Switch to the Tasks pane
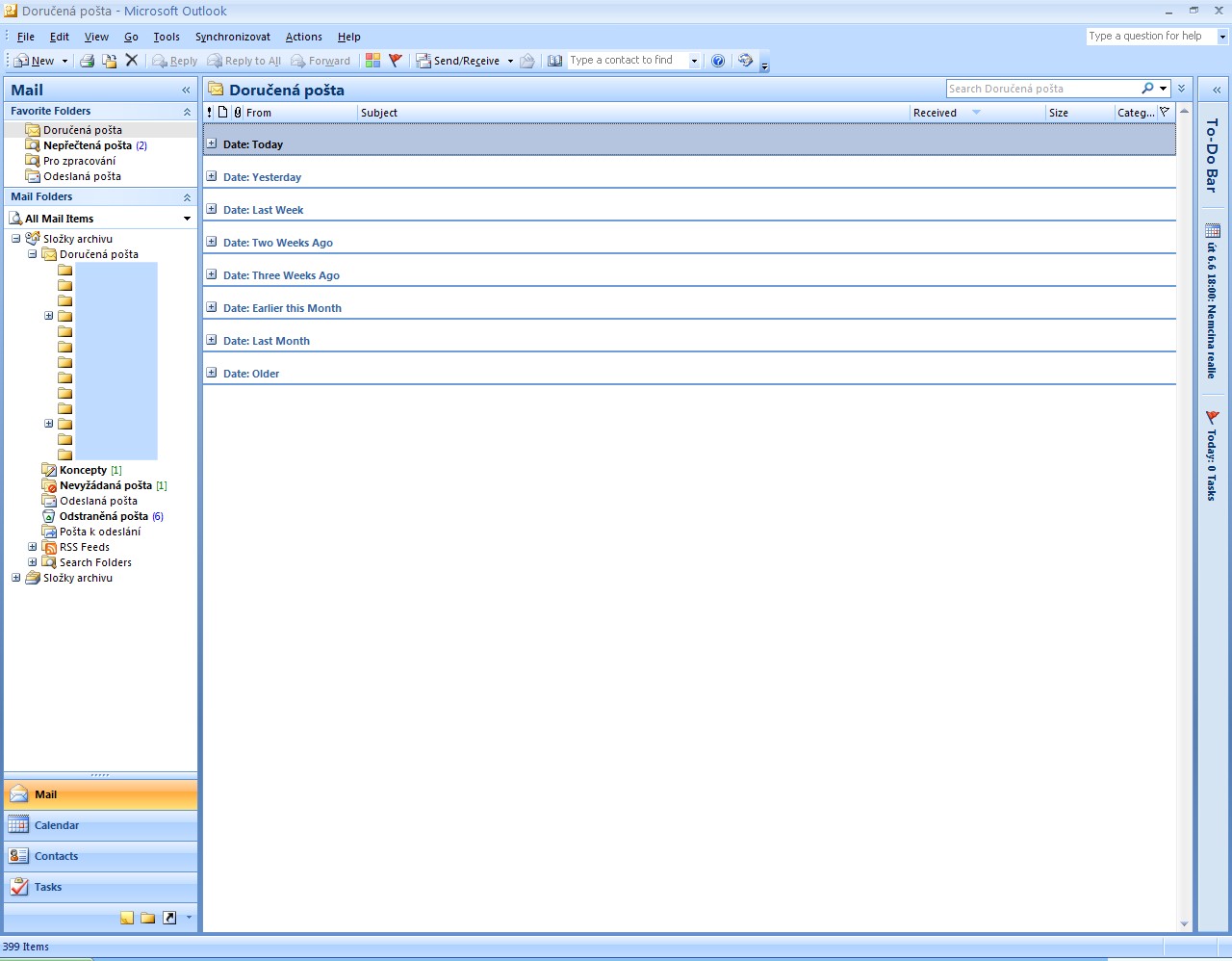The image size is (1232, 961). point(100,887)
